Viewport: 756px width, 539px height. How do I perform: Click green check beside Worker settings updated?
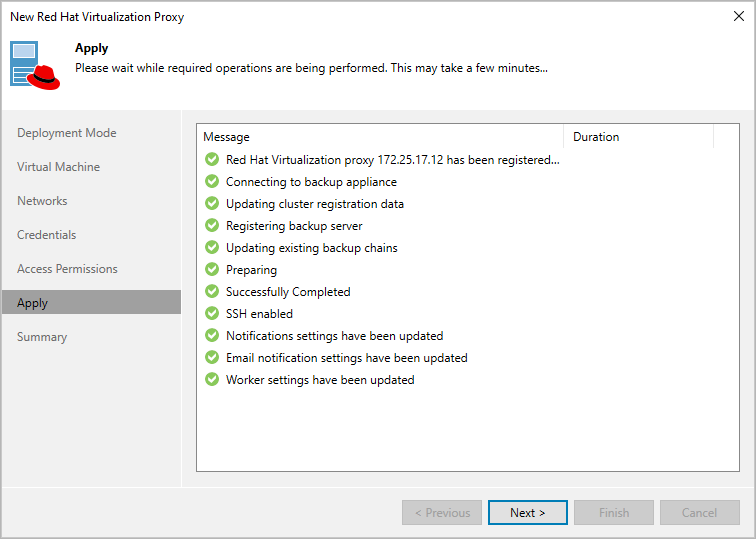pyautogui.click(x=212, y=379)
